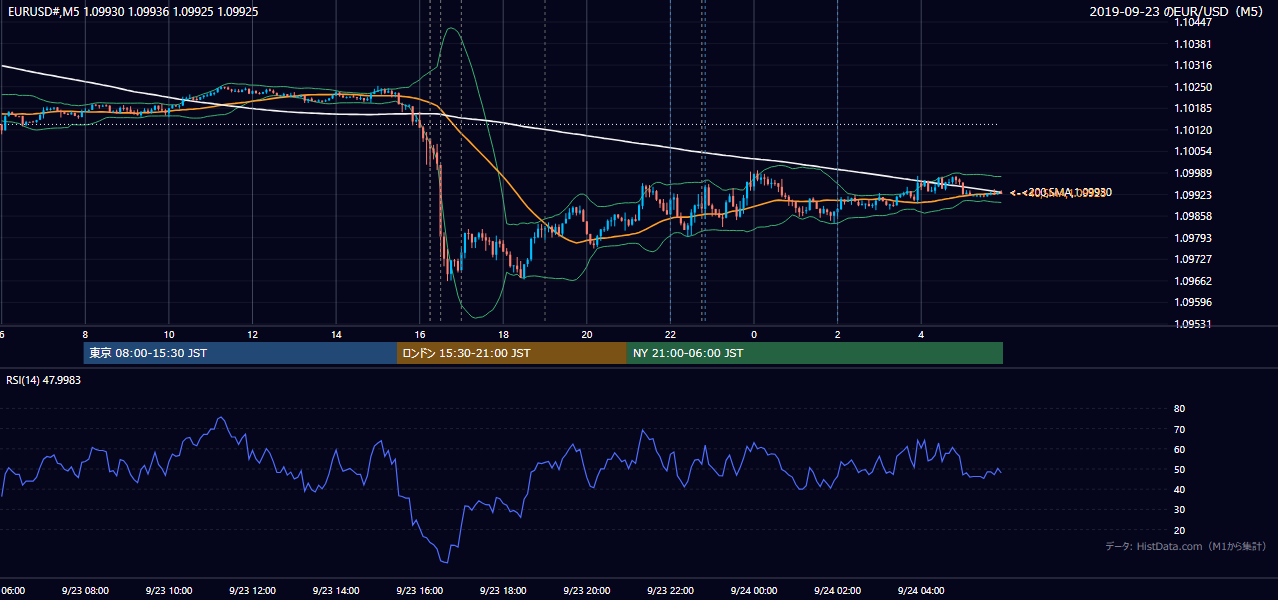Click the データ: HistData.com source credit
Image resolution: width=1278 pixels, height=600 pixels.
[1186, 546]
